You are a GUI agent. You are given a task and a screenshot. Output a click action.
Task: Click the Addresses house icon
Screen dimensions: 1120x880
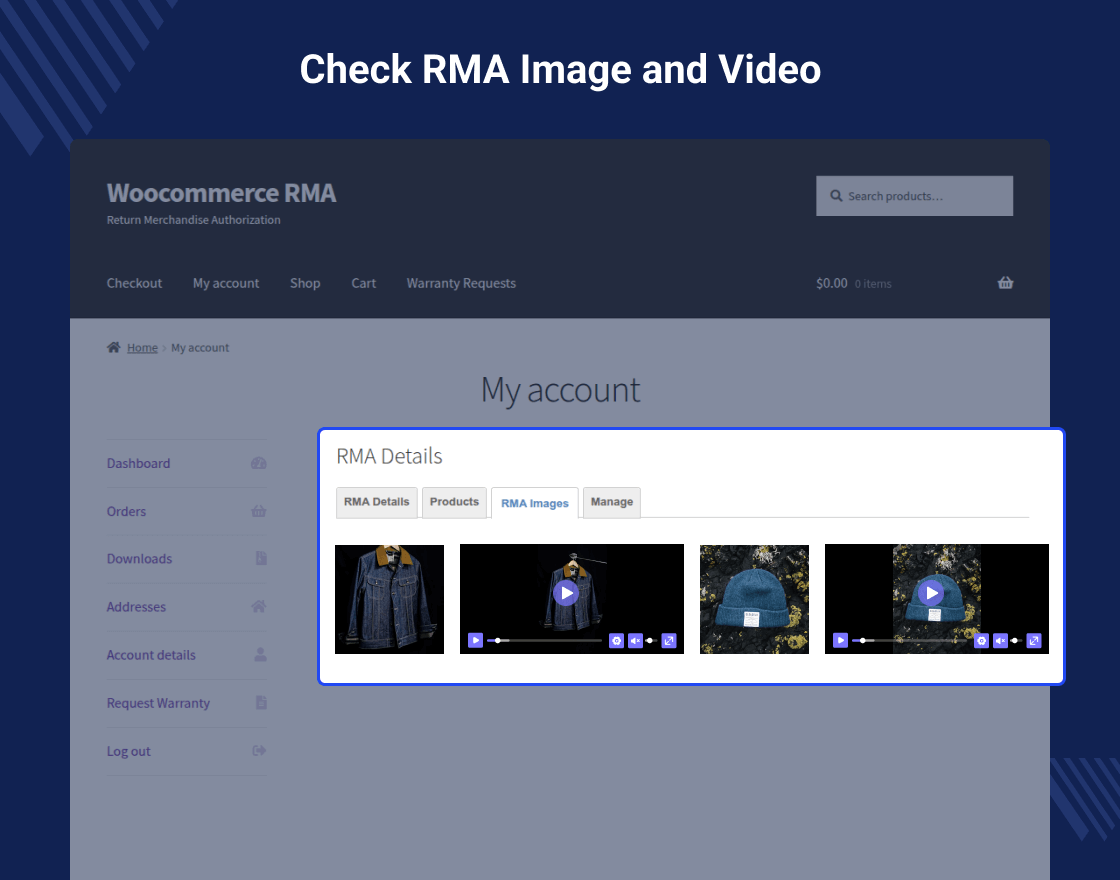point(259,606)
